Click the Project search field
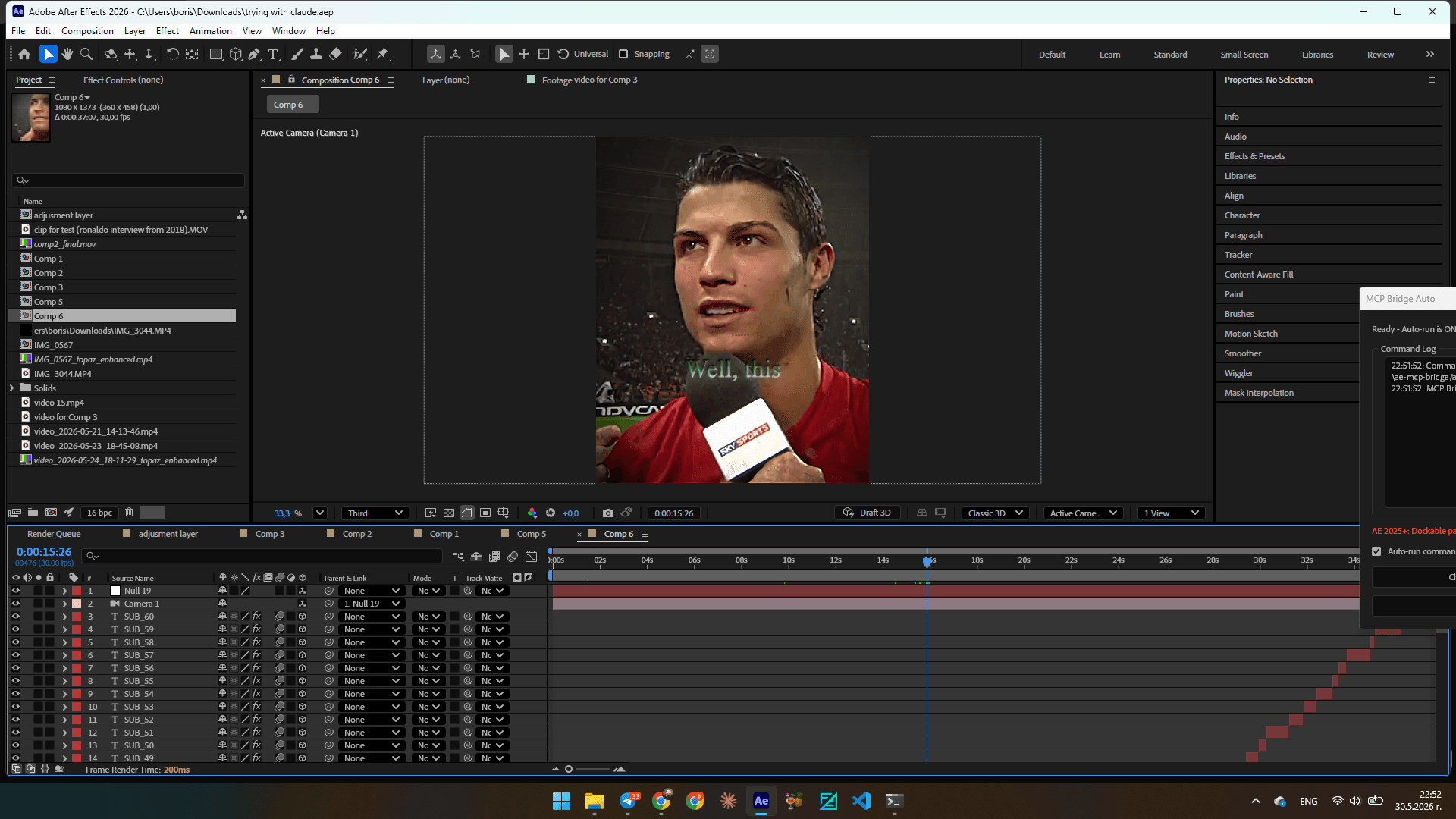 point(128,180)
